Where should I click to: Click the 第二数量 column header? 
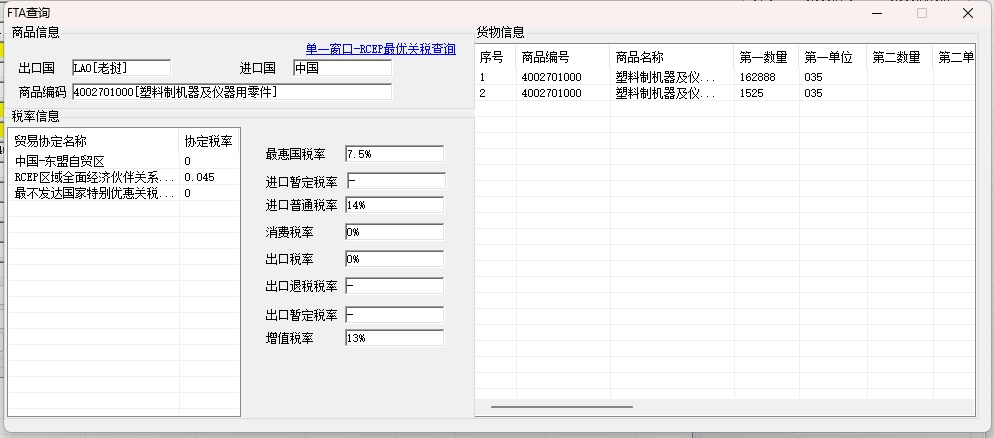[x=900, y=58]
